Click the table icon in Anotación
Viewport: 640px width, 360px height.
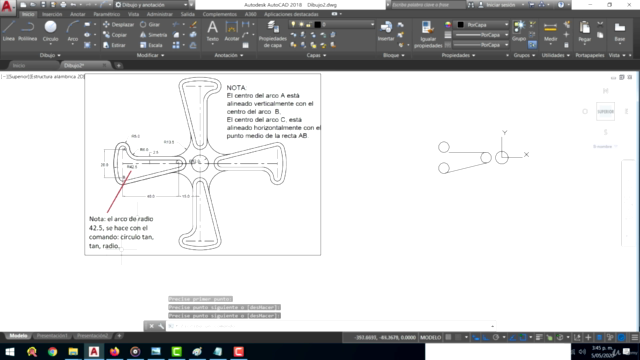[245, 45]
